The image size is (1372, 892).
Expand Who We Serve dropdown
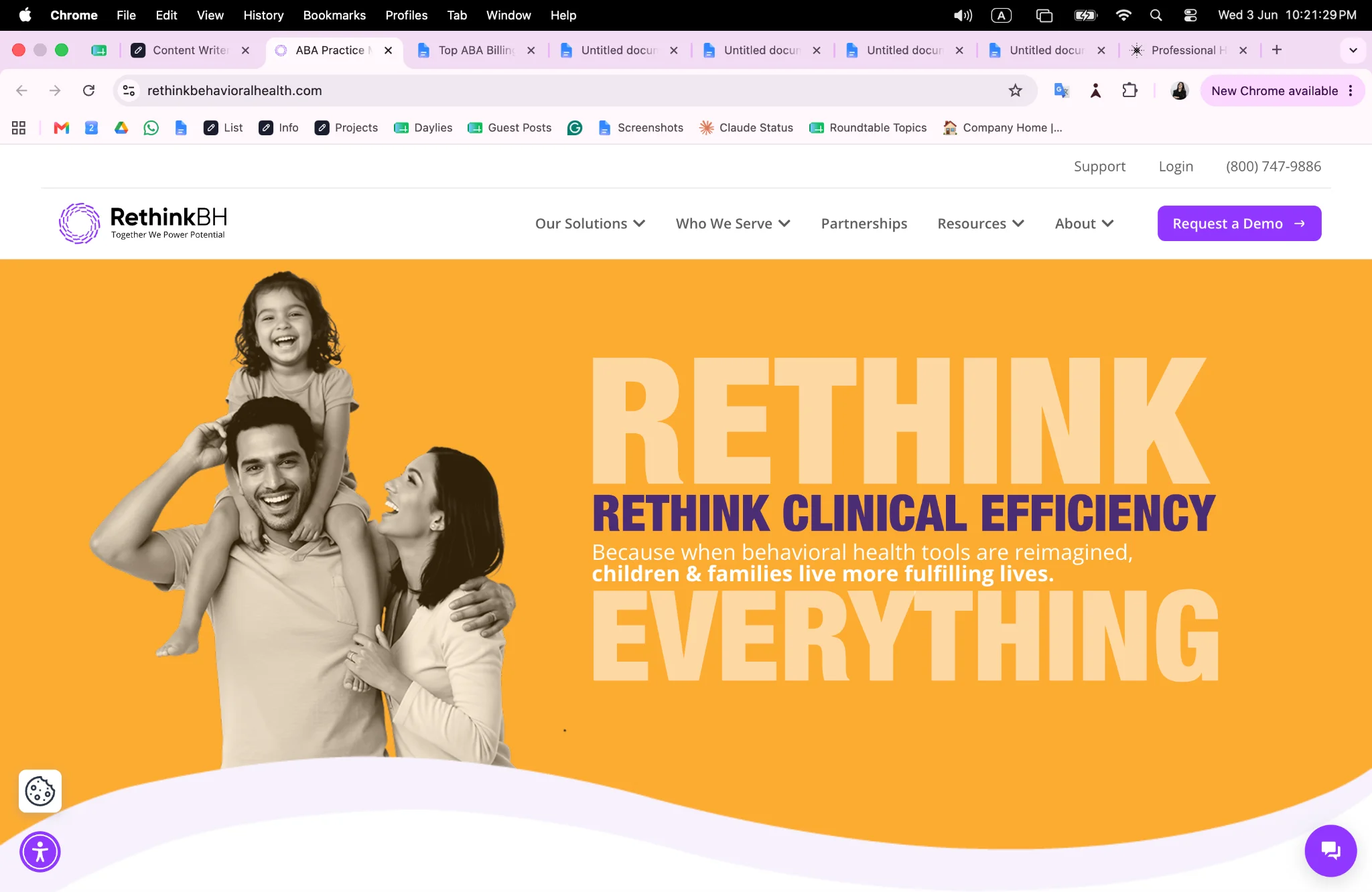[733, 224]
